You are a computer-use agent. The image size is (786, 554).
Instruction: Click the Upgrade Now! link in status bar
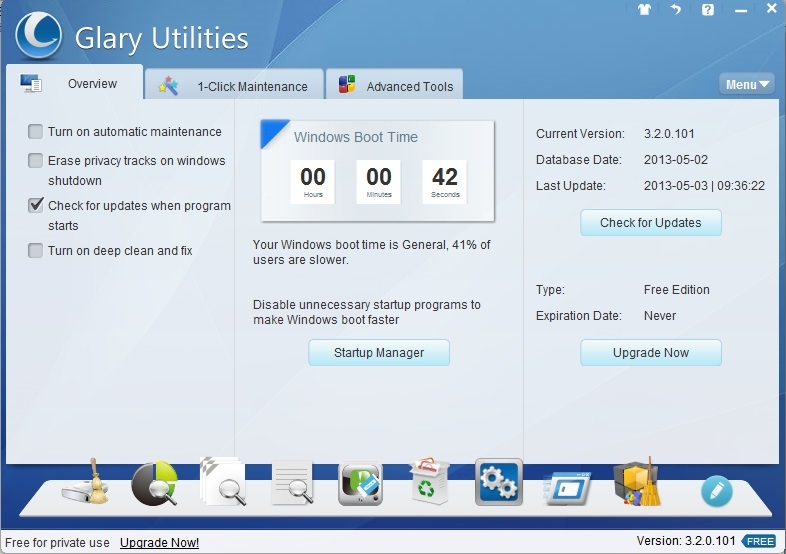pyautogui.click(x=159, y=543)
